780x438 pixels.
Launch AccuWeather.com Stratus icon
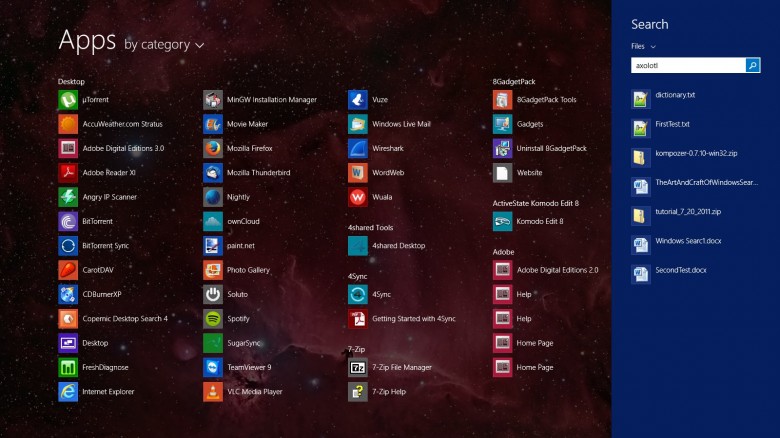click(x=68, y=124)
